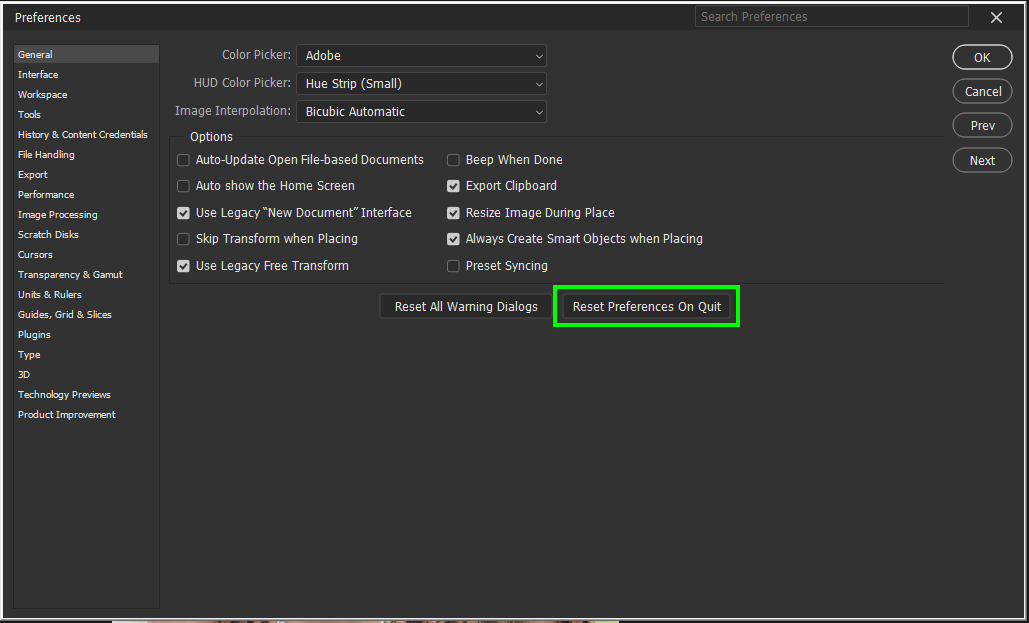The image size is (1029, 623).
Task: Disable Resize Image During Place
Action: coord(453,212)
